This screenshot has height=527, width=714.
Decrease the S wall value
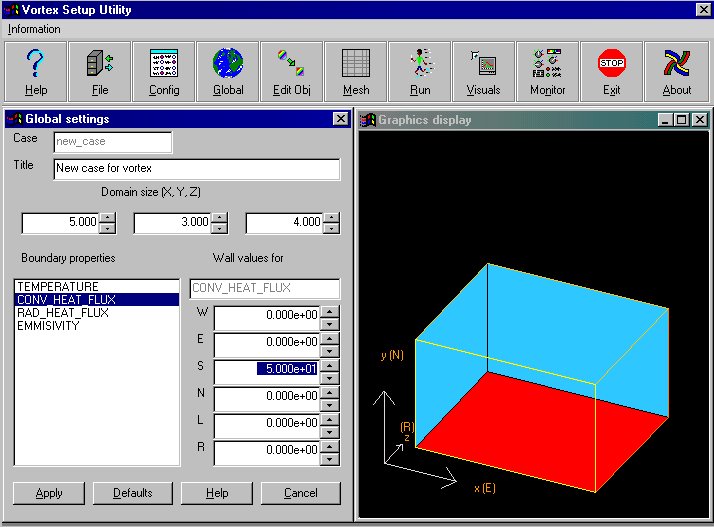330,378
